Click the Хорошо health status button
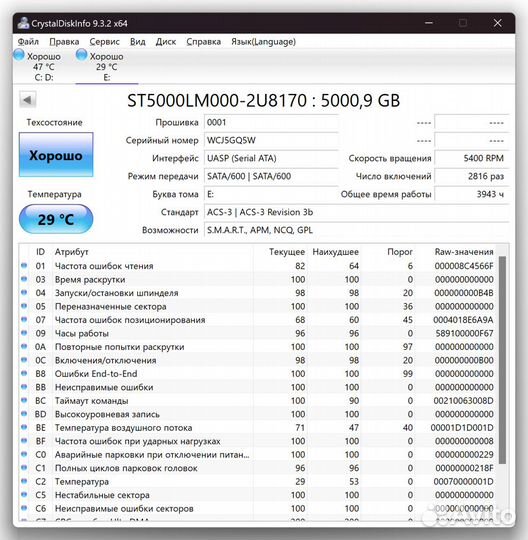Image resolution: width=528 pixels, height=540 pixels. (x=56, y=155)
